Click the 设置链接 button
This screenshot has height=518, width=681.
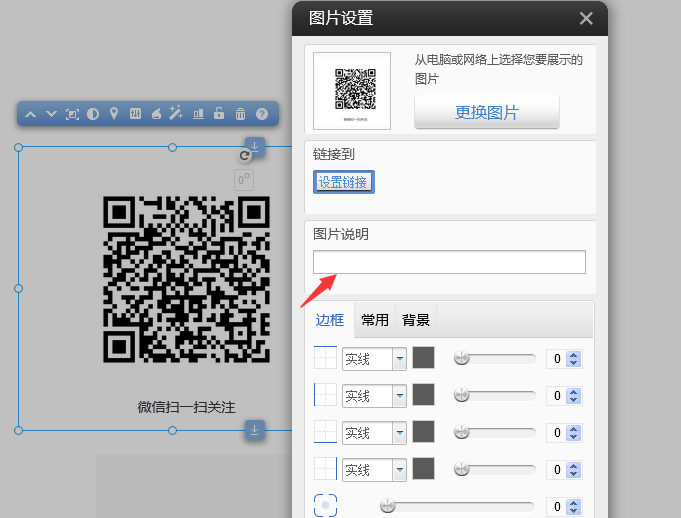coord(344,182)
